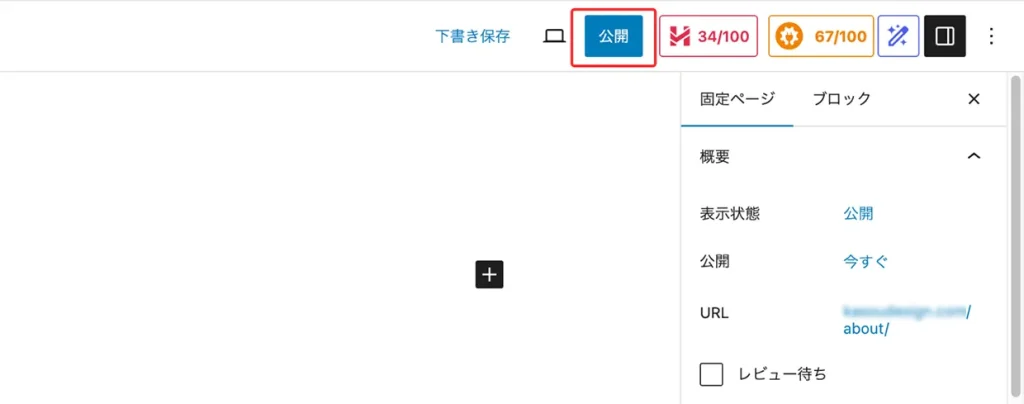Switch to the ブロック tab
The image size is (1024, 404).
(841, 99)
